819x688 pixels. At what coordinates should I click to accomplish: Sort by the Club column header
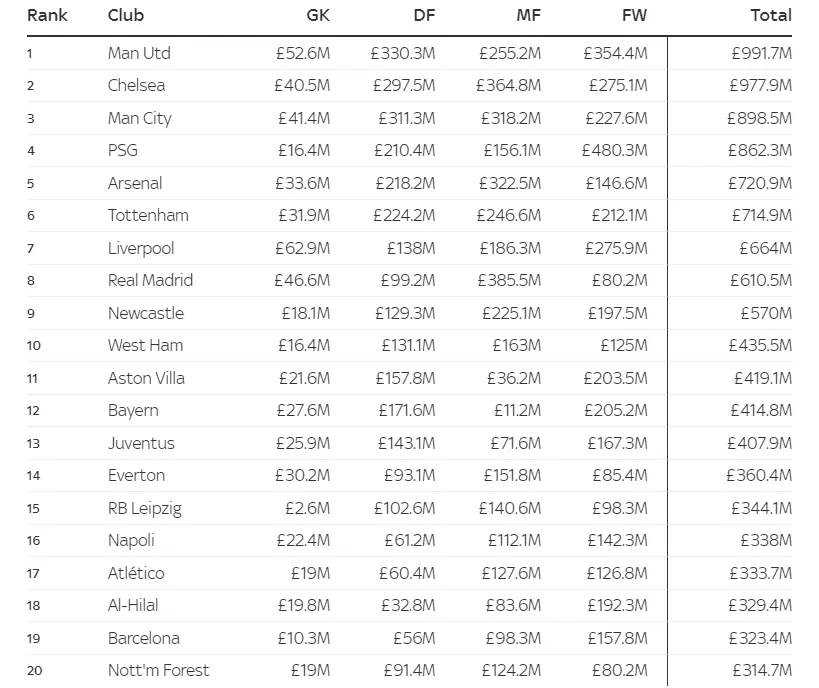[x=126, y=15]
